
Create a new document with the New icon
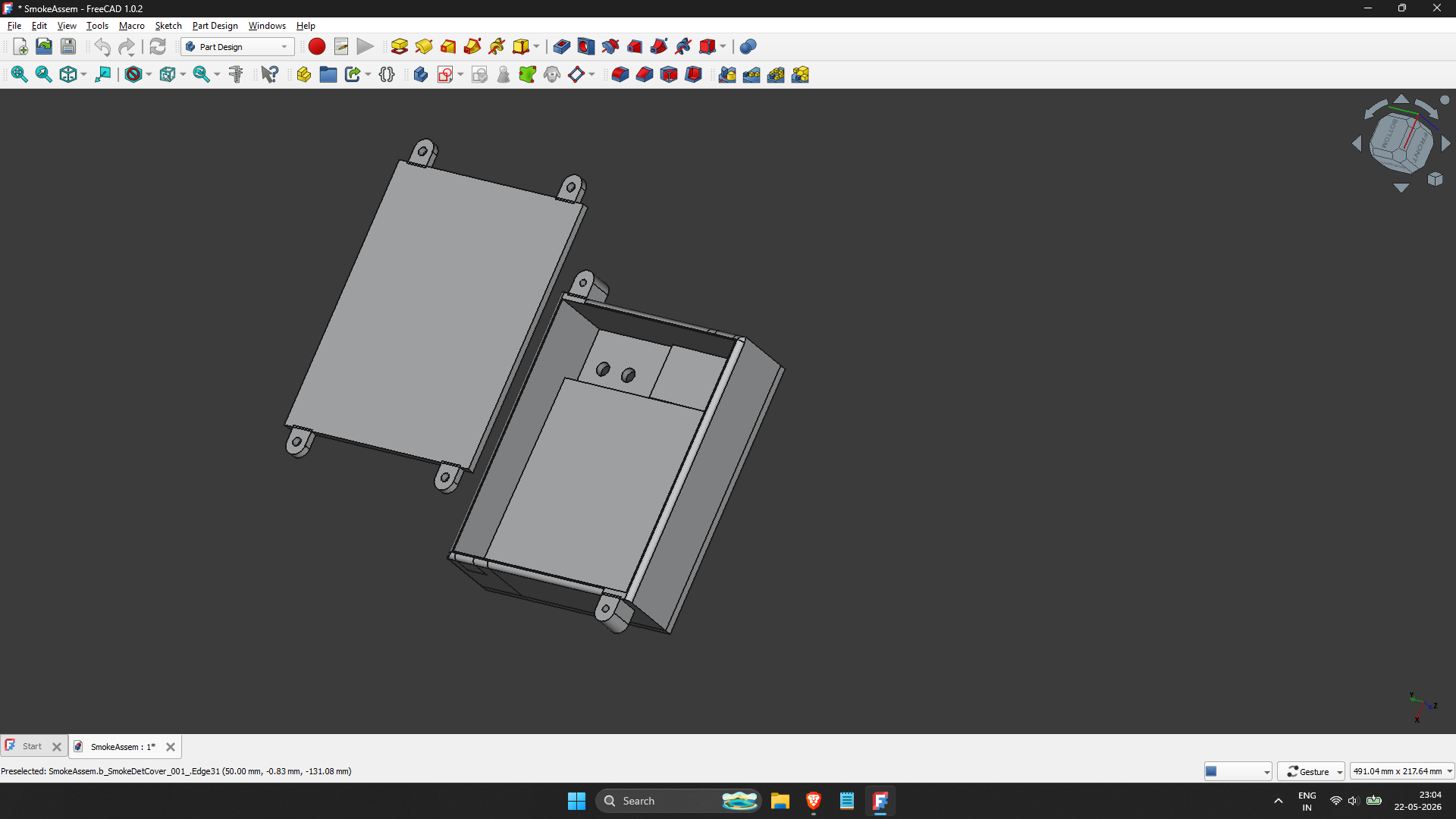[20, 47]
